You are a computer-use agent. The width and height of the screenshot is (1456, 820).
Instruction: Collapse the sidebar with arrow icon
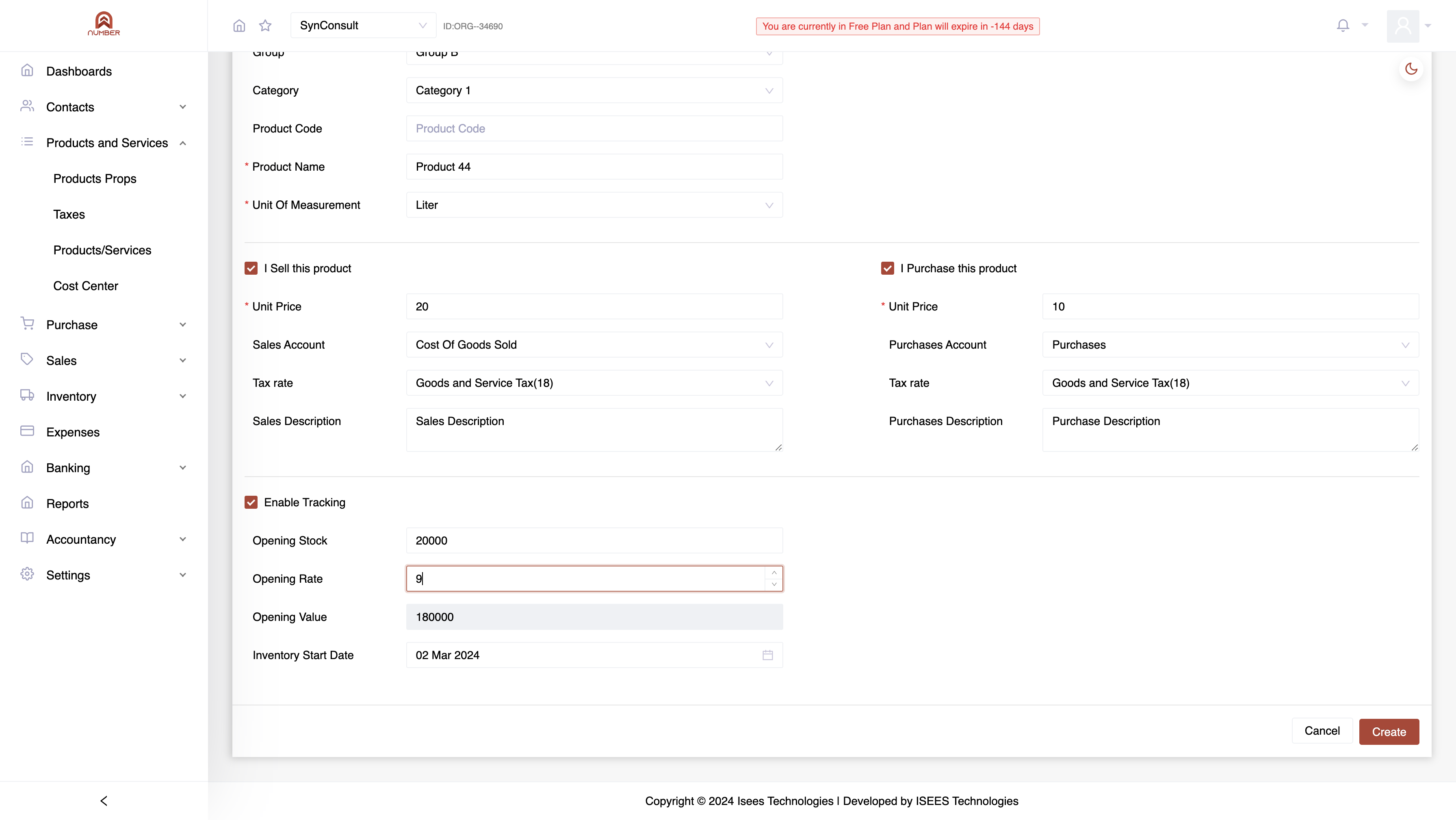click(x=104, y=801)
